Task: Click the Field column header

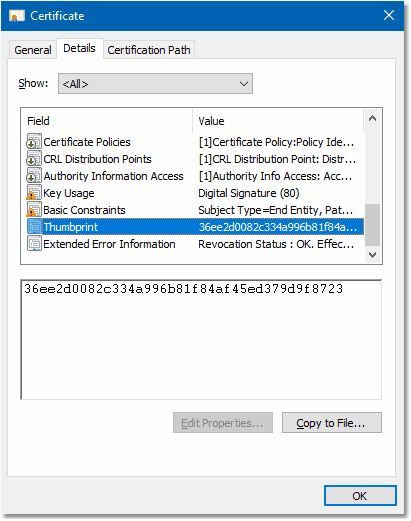Action: [107, 121]
